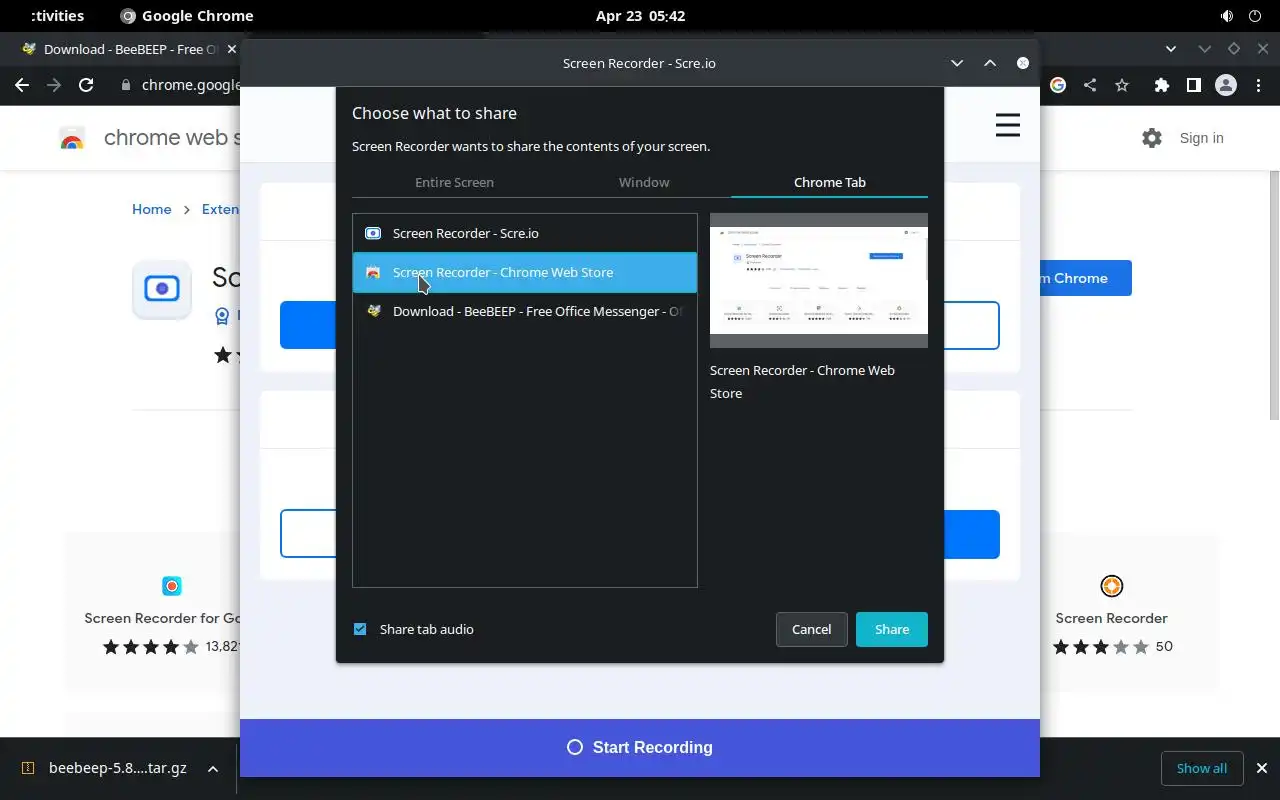Click the shared tab preview thumbnail
The height and width of the screenshot is (800, 1280).
coord(819,280)
